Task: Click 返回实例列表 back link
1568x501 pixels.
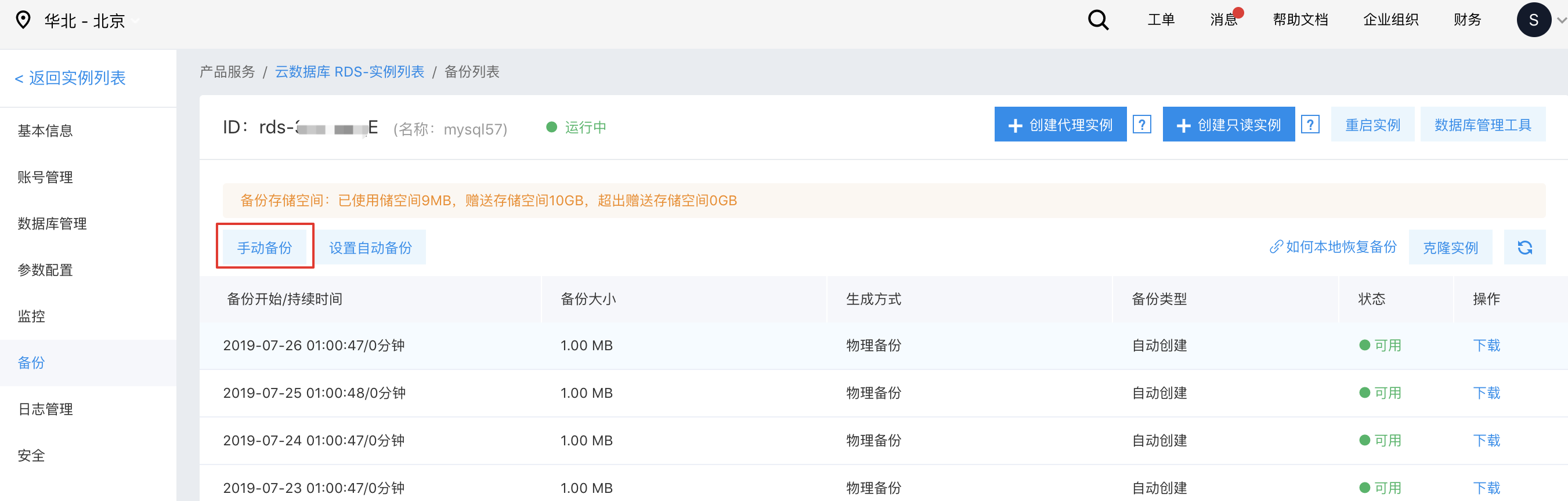Action: 70,78
